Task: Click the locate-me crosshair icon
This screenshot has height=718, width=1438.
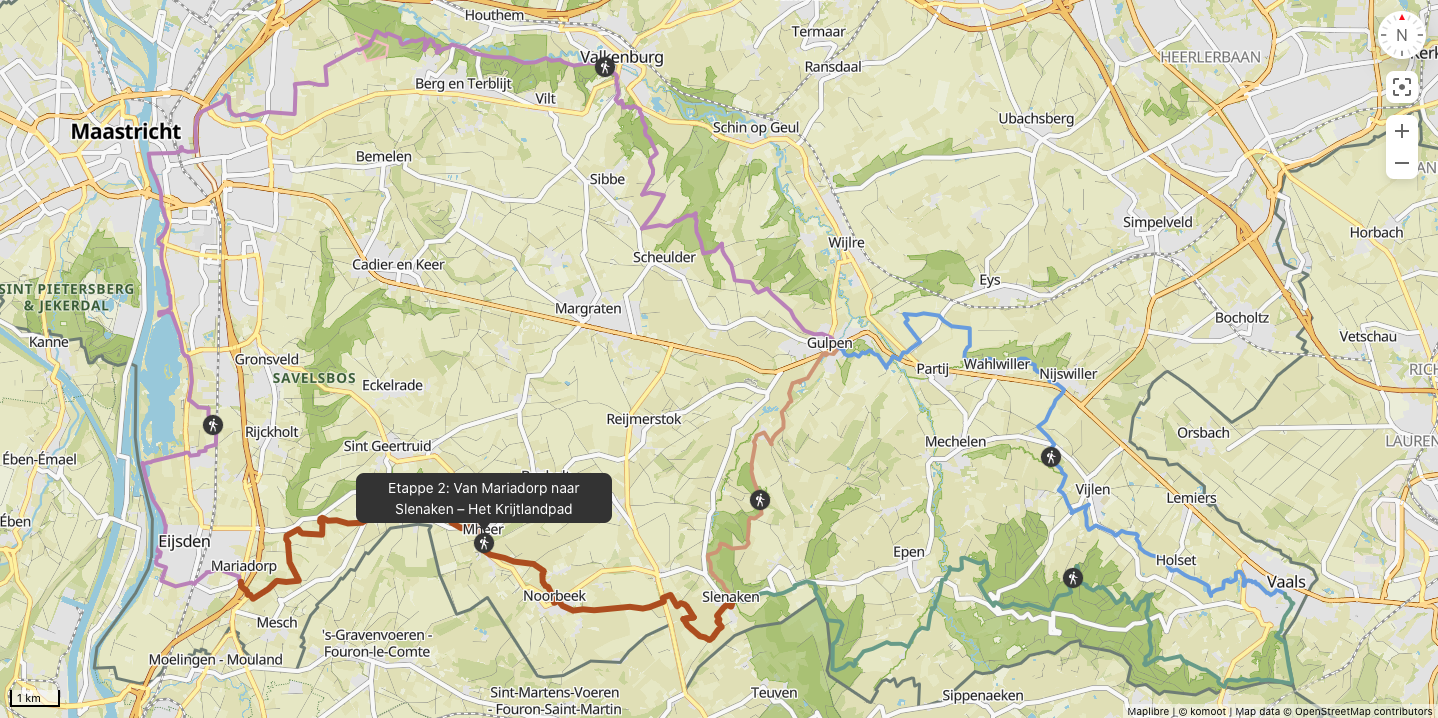Action: pyautogui.click(x=1401, y=87)
